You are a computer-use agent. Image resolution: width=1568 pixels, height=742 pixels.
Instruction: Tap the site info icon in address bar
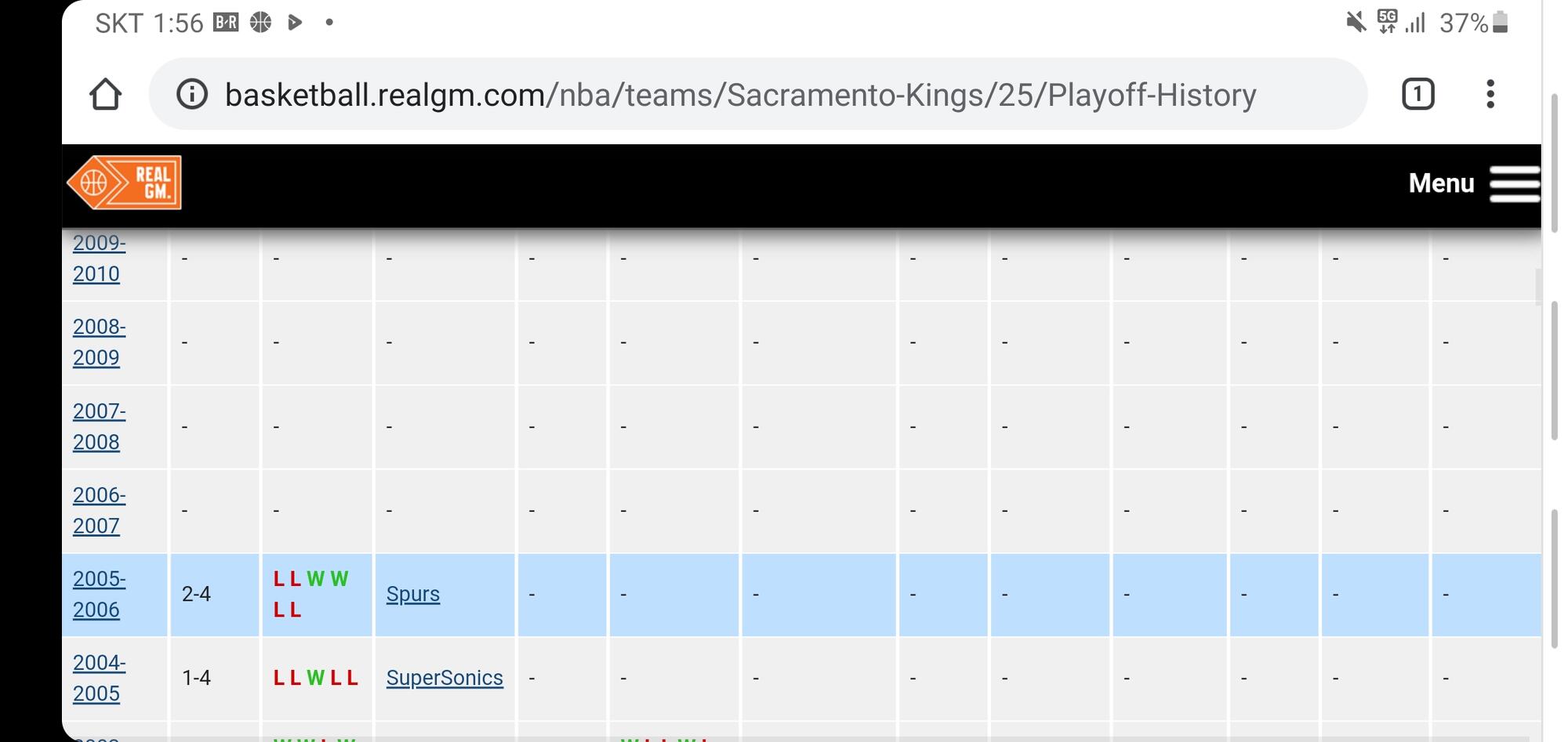pyautogui.click(x=192, y=95)
